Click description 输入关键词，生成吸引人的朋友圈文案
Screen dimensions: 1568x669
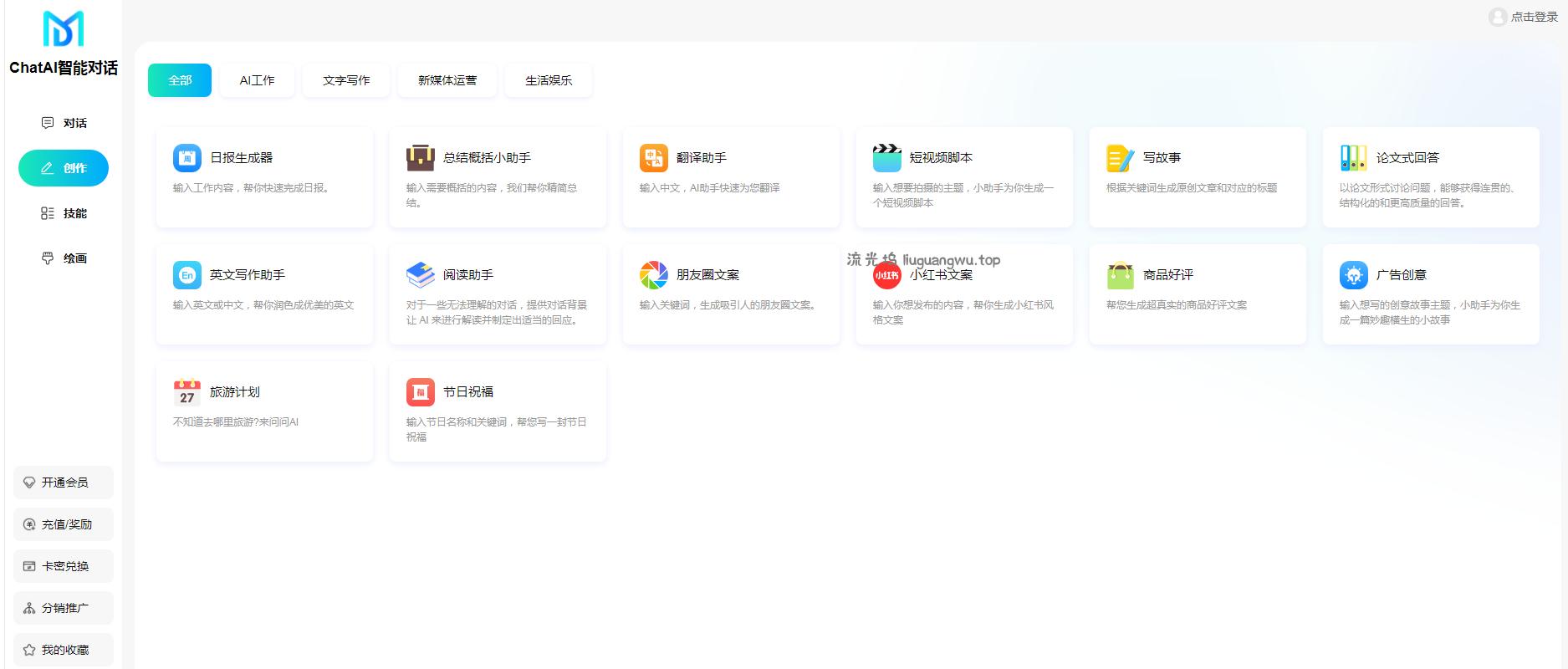pos(729,305)
